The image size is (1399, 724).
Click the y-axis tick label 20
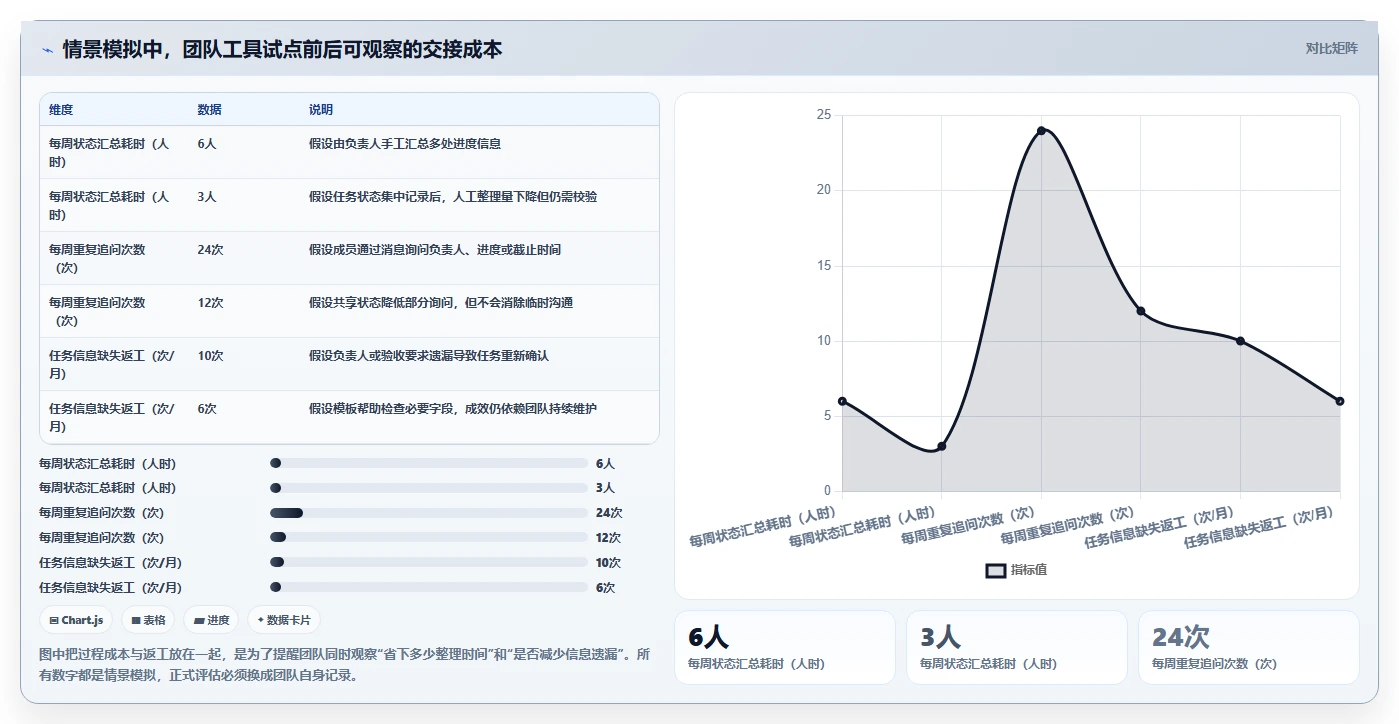(824, 190)
